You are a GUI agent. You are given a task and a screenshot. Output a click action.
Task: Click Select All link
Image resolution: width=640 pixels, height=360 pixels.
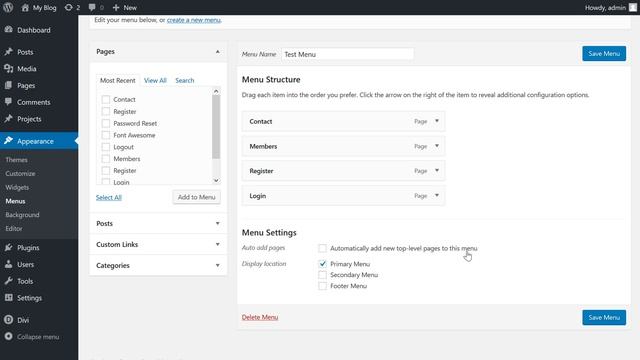click(109, 198)
